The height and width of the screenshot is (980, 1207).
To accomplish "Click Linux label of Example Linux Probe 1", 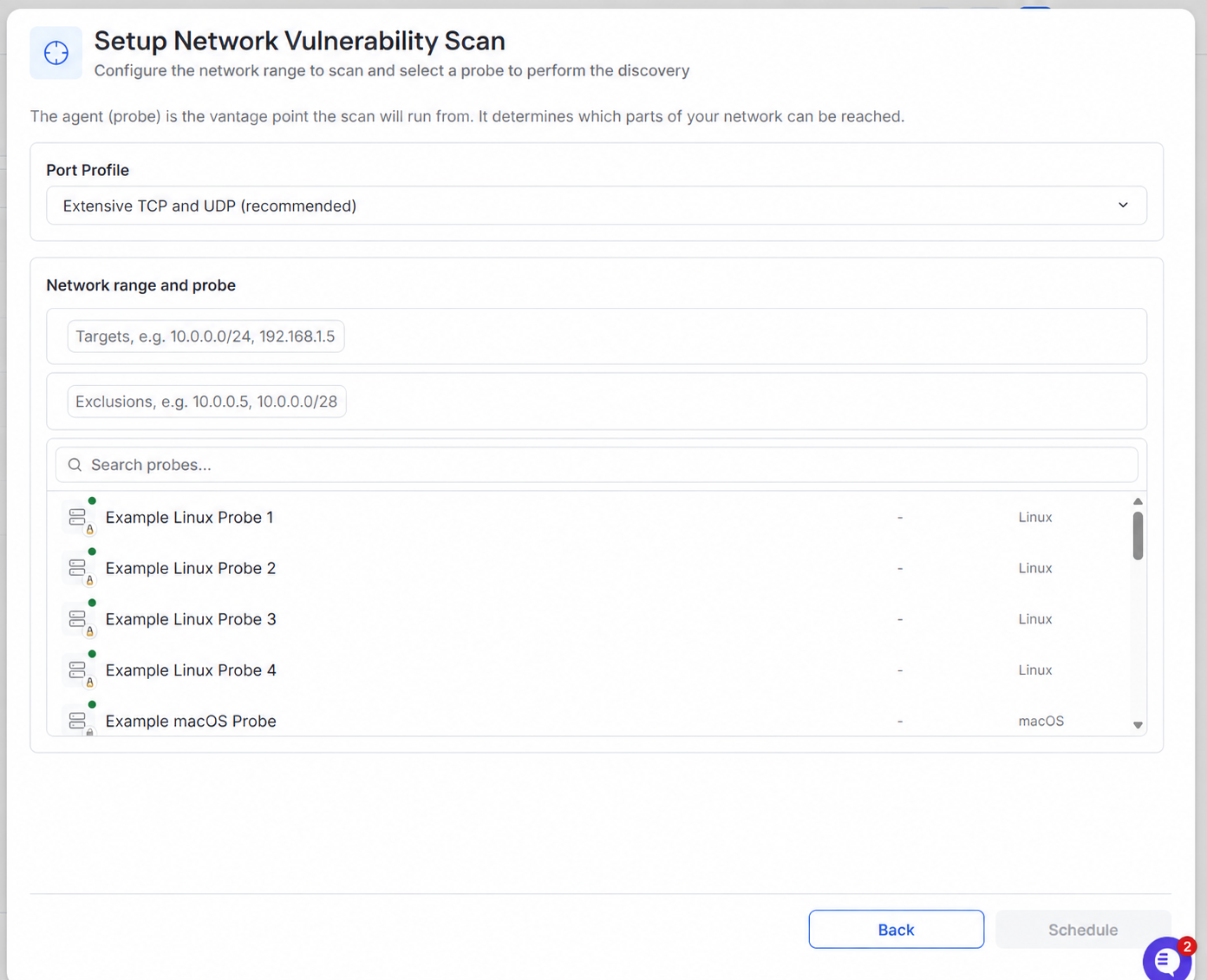I will click(1035, 517).
